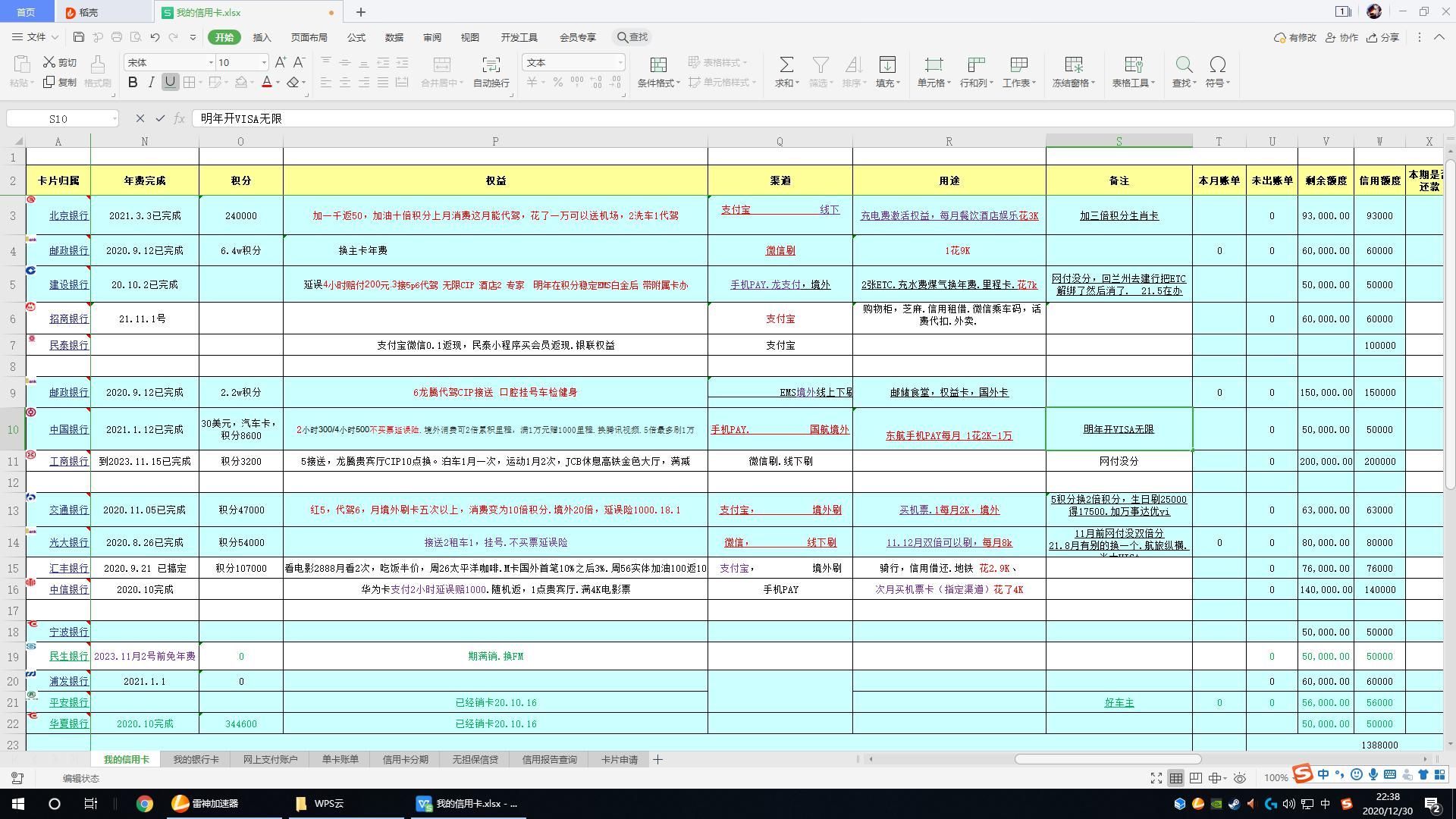Expand the Name Box S10 dropdown
Viewport: 1456px width, 819px height.
click(114, 118)
